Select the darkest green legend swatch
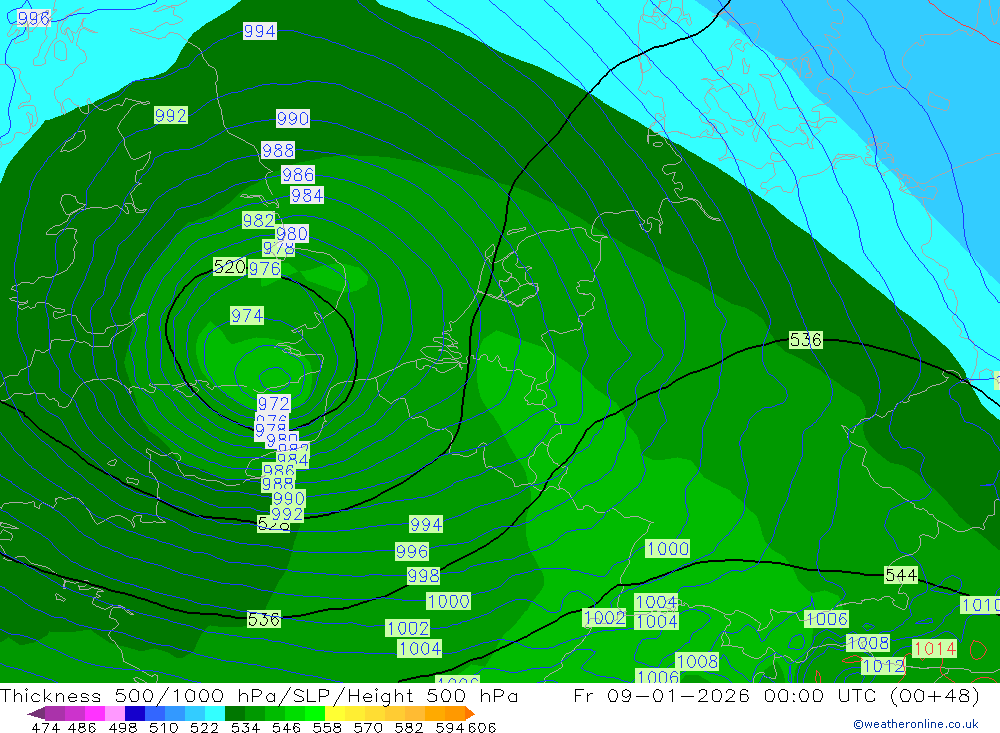 (x=235, y=713)
